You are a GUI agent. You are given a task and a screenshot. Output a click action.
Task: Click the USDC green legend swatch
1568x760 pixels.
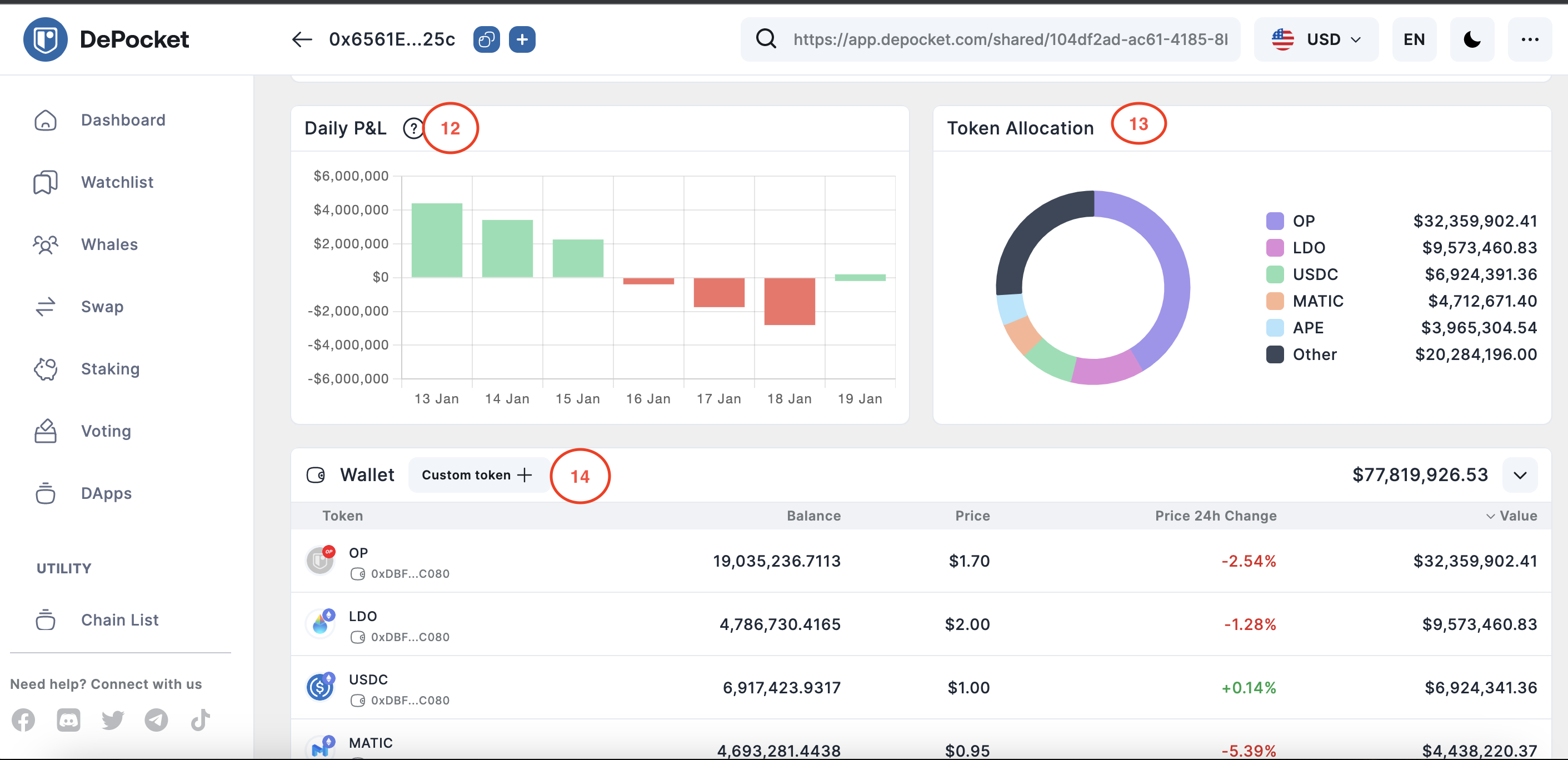(x=1275, y=274)
